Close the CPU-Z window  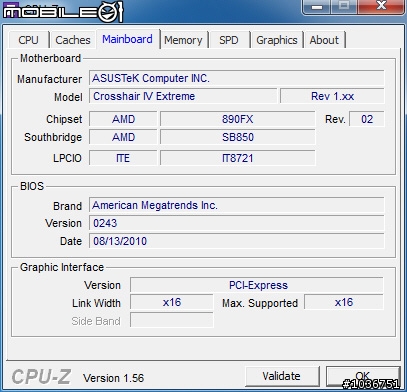381,6
